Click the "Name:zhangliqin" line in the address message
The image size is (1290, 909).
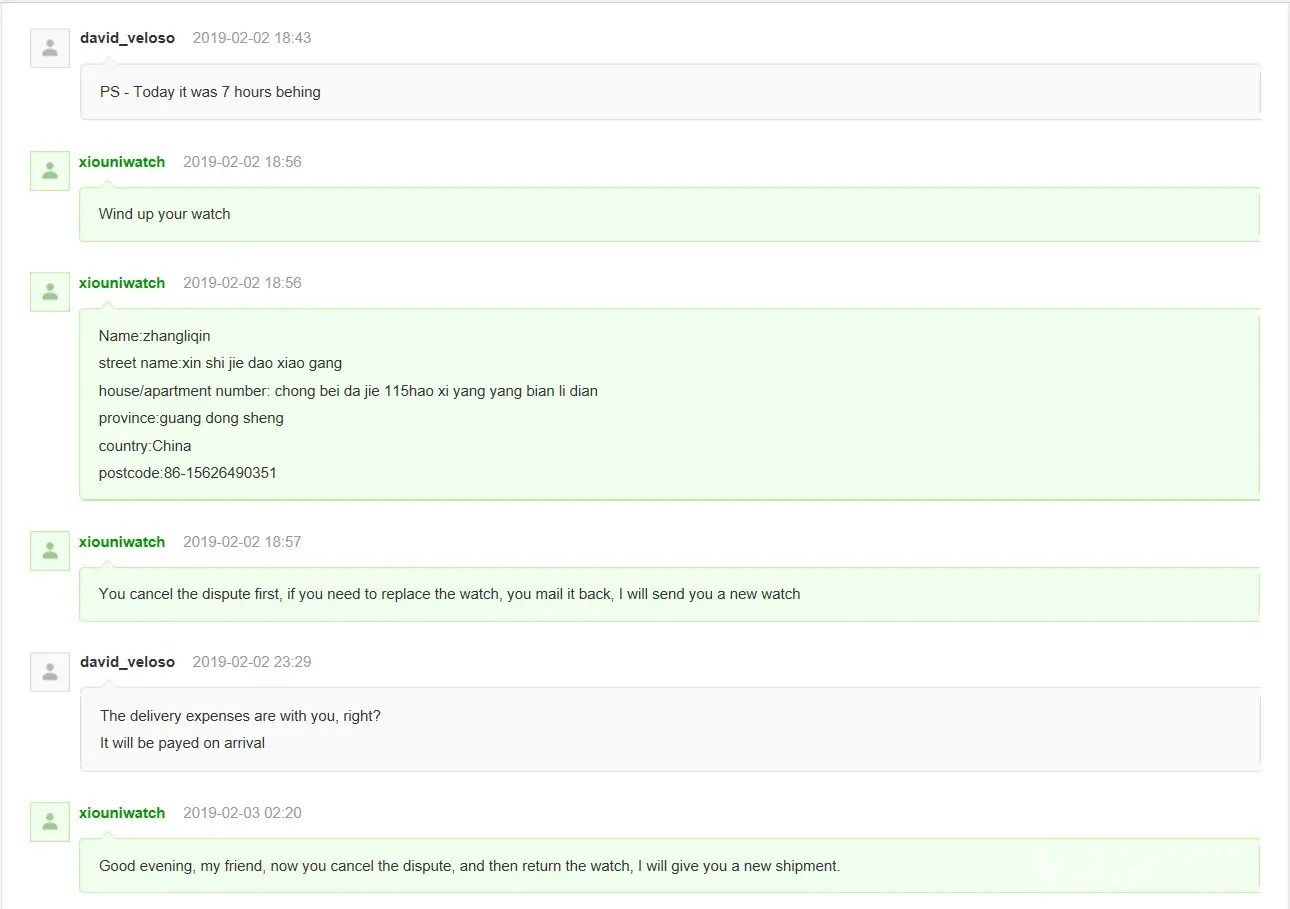(154, 336)
